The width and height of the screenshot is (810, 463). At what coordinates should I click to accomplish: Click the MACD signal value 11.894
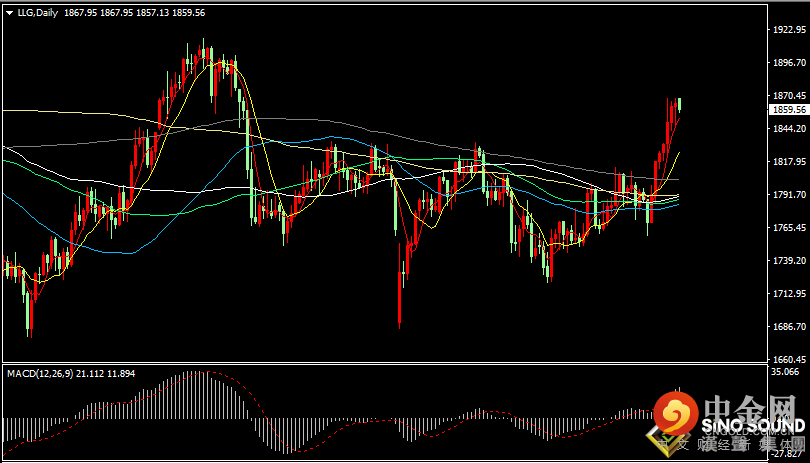[121, 373]
